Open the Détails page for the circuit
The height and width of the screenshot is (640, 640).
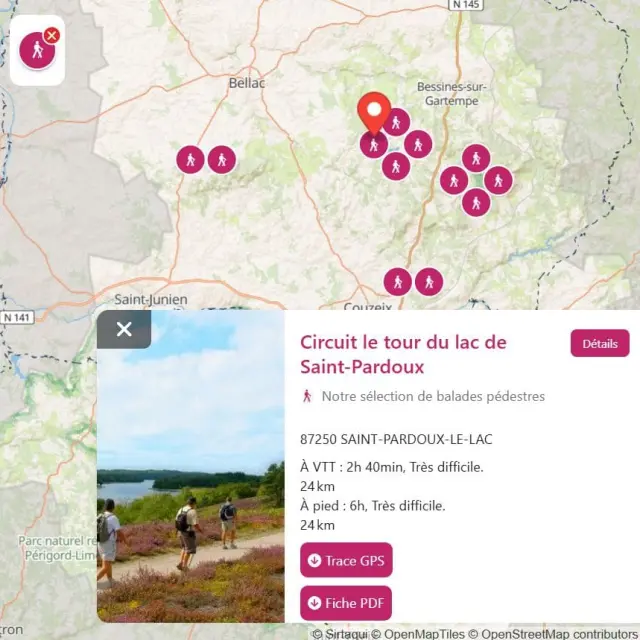[600, 343]
